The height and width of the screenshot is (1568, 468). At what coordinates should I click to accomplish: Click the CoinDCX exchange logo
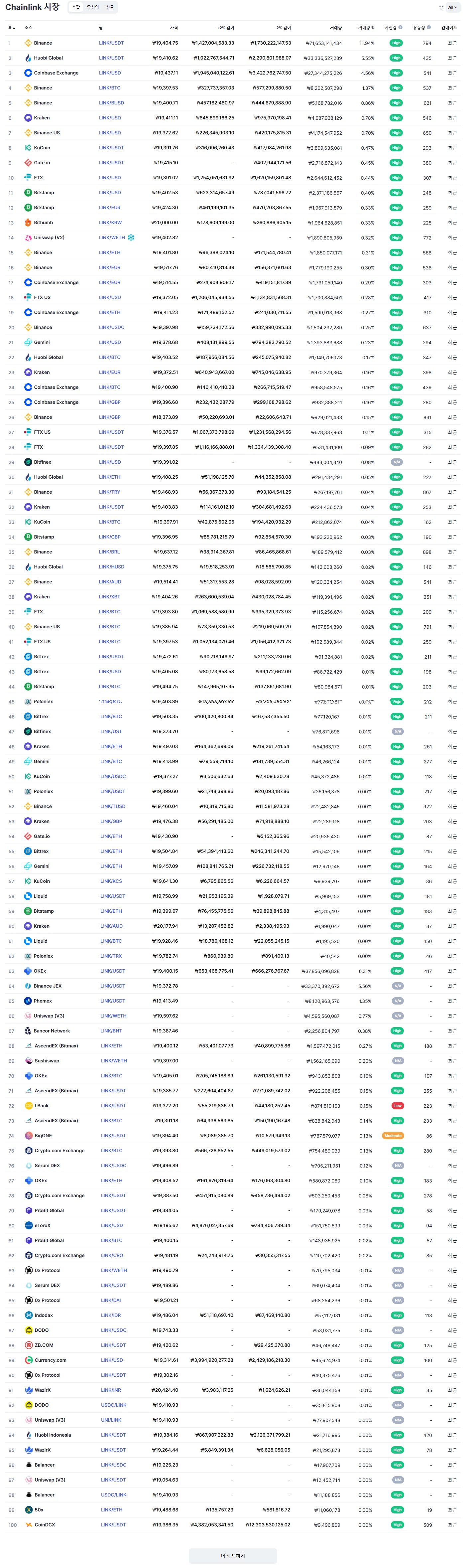[x=28, y=1525]
